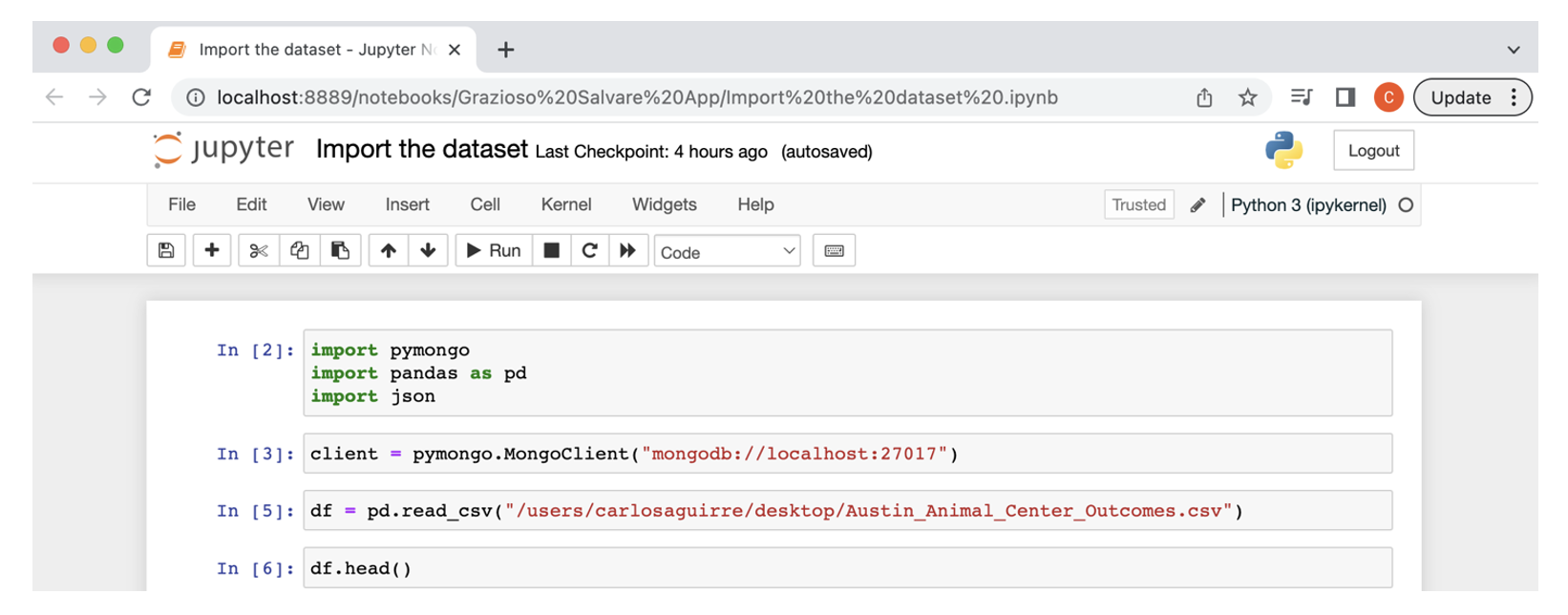Image resolution: width=1568 pixels, height=615 pixels.
Task: Paste cells below icon
Action: [340, 250]
